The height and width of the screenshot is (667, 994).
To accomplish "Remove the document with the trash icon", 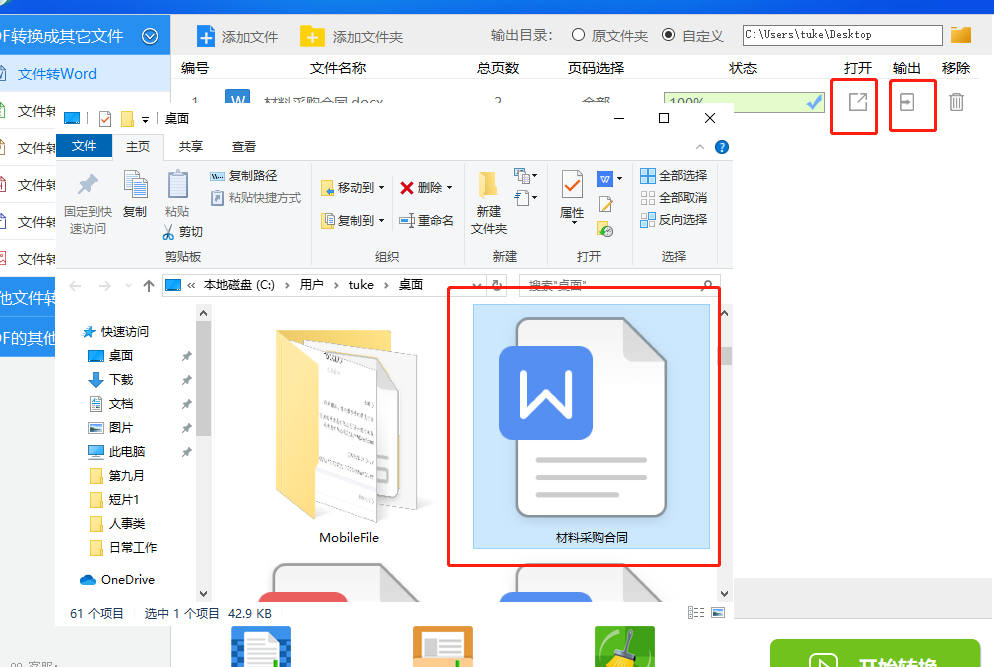I will point(957,100).
